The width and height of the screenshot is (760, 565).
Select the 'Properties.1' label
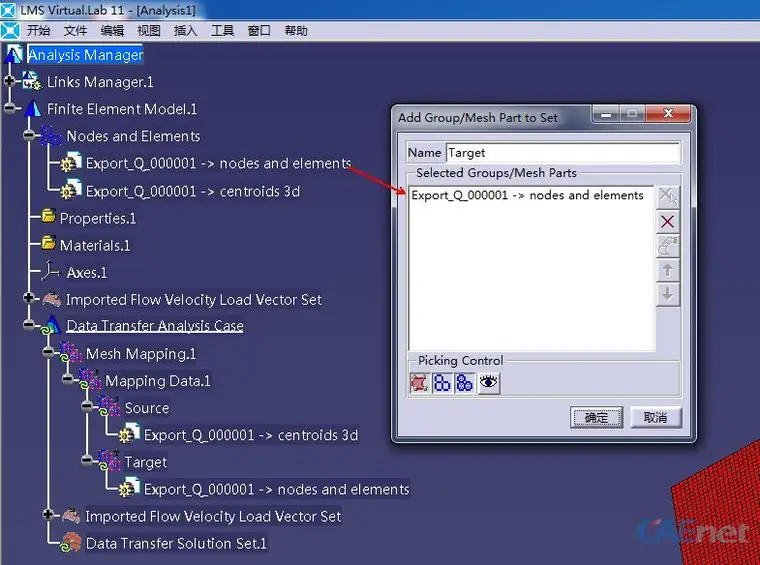click(98, 219)
